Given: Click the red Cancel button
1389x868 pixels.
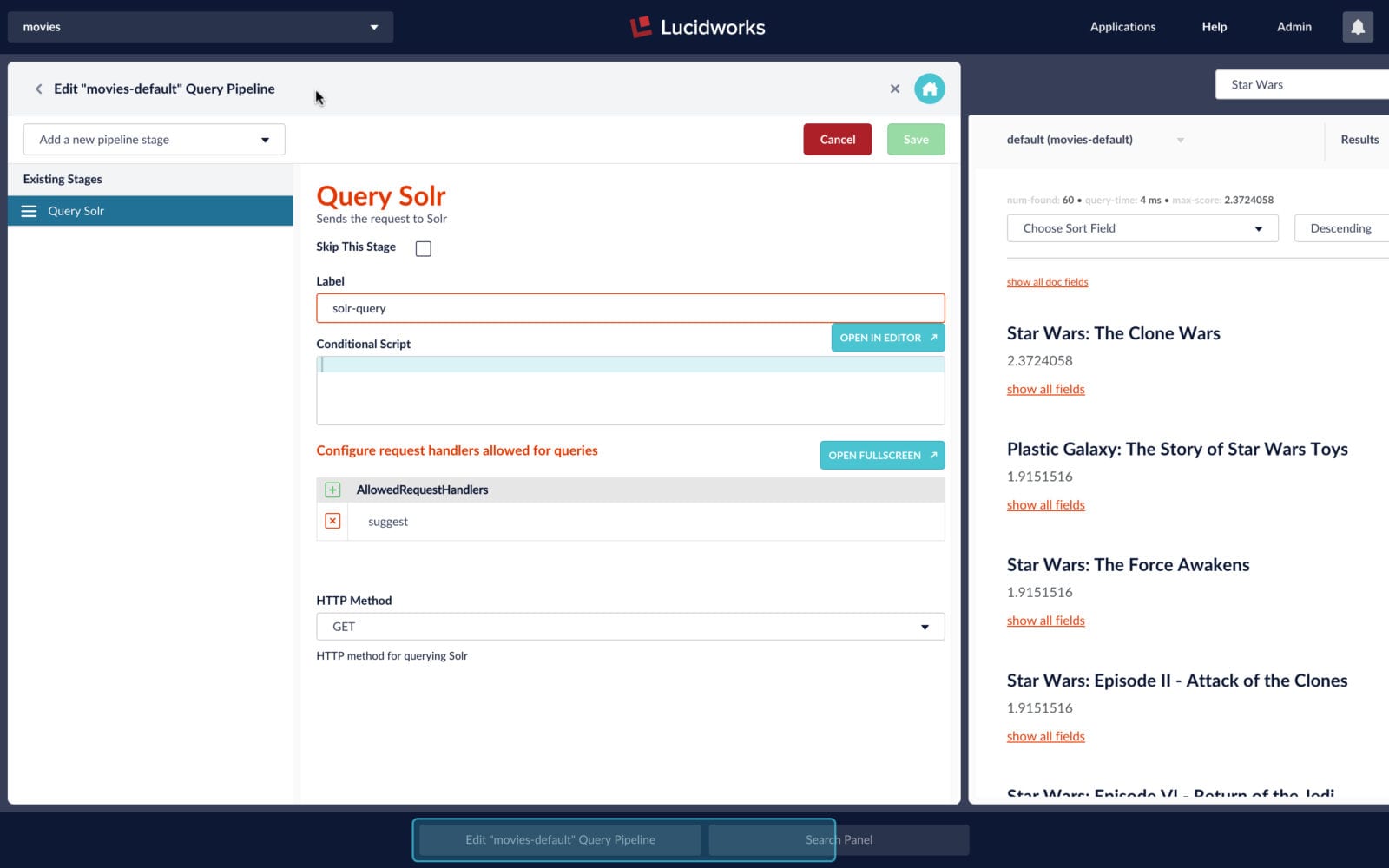Looking at the screenshot, I should click(x=838, y=140).
